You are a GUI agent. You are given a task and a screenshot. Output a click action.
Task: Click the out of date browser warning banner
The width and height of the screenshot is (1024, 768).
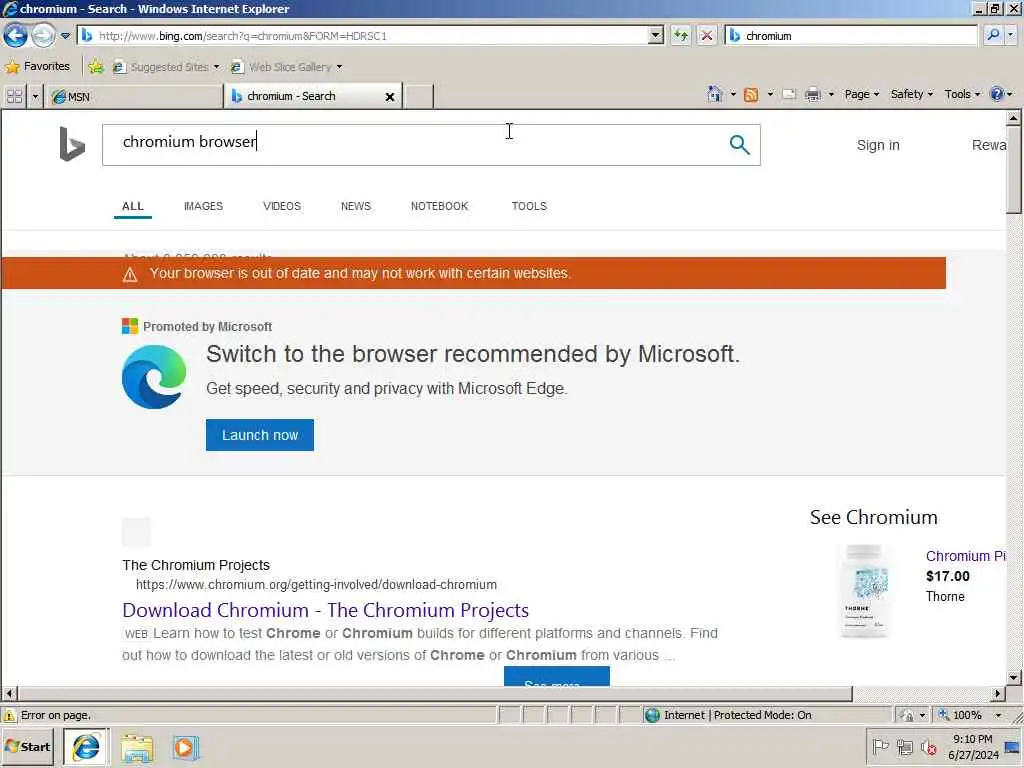coord(473,273)
